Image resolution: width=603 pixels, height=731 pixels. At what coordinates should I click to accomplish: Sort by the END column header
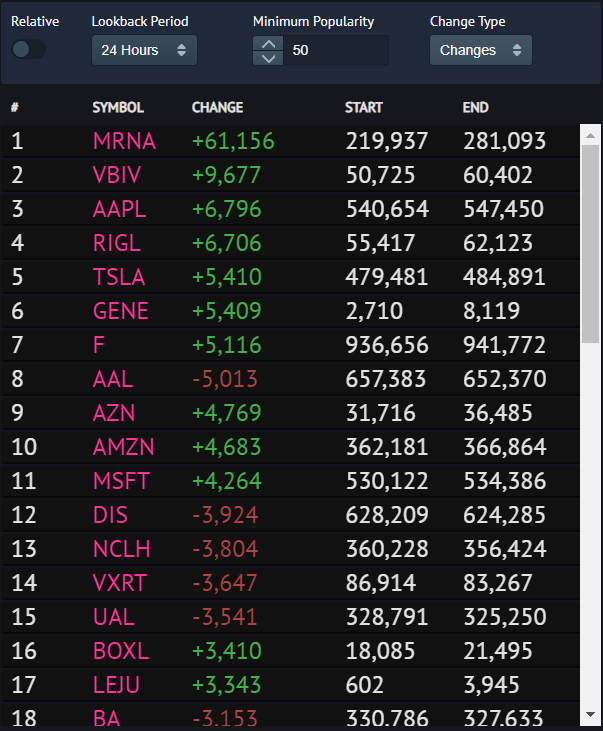pos(476,108)
